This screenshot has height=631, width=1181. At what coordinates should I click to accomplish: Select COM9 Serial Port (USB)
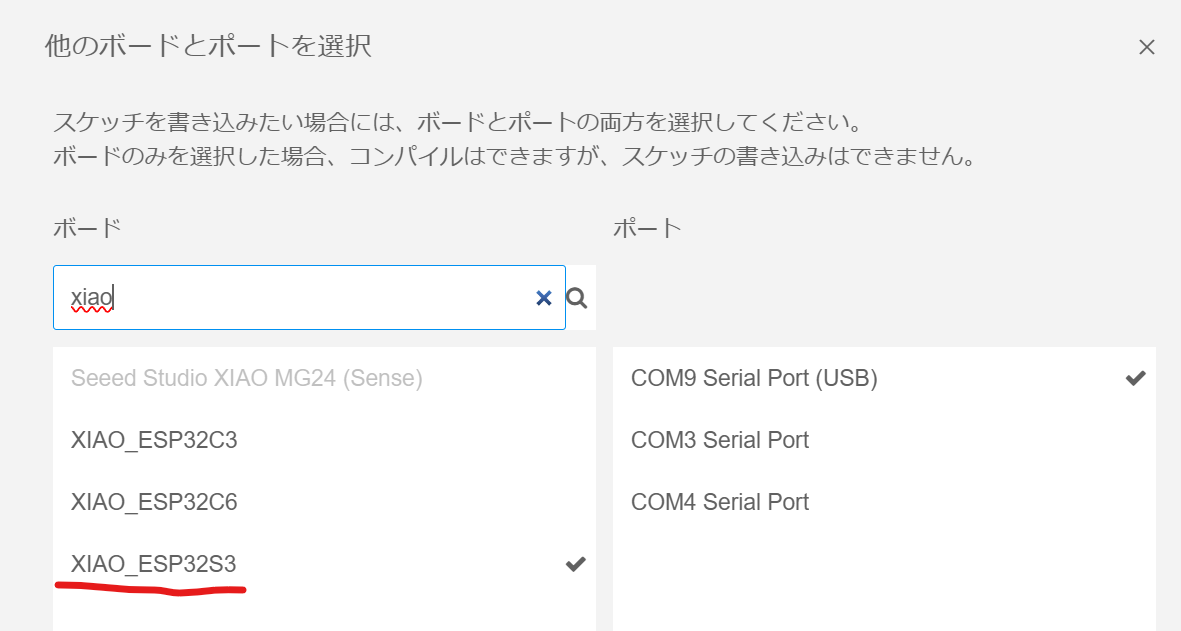pyautogui.click(x=884, y=378)
